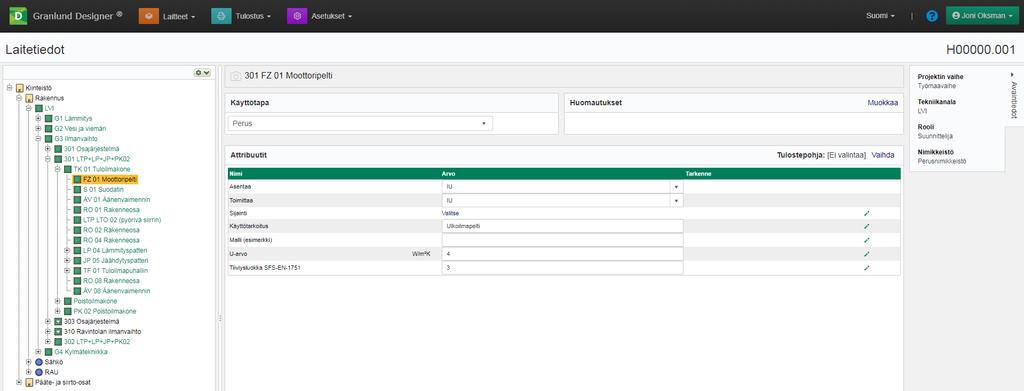Expand the 302 LTP+LP+JP+PK02 node
The height and width of the screenshot is (391, 1024).
point(48,341)
